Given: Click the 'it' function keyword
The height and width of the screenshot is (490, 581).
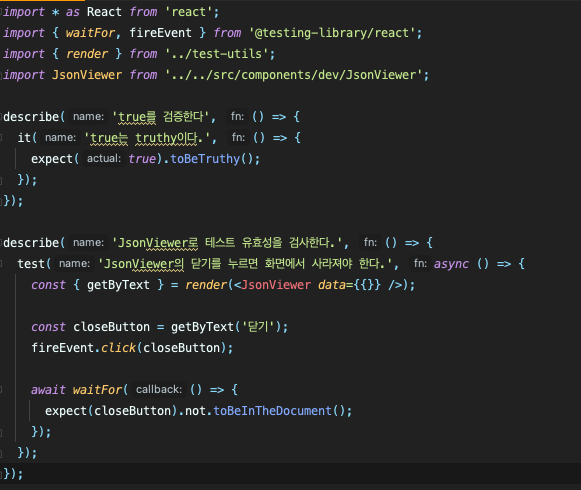Looking at the screenshot, I should pos(24,138).
